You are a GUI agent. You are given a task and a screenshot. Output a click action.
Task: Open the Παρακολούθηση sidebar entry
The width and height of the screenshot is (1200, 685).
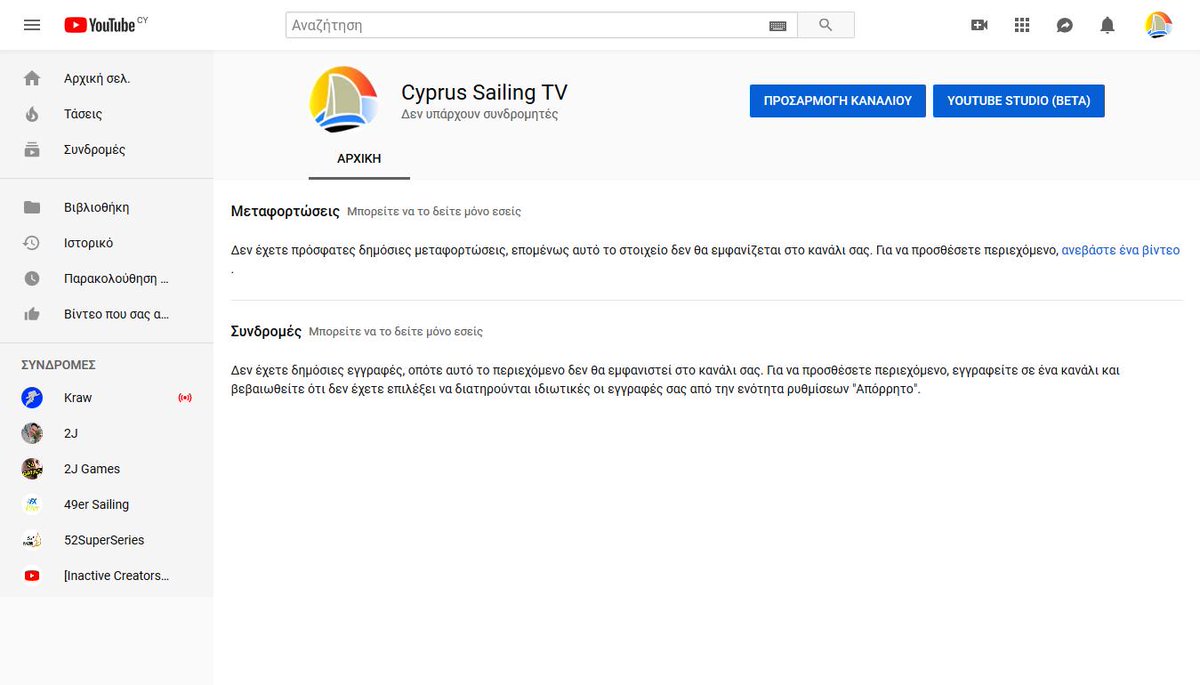[116, 279]
